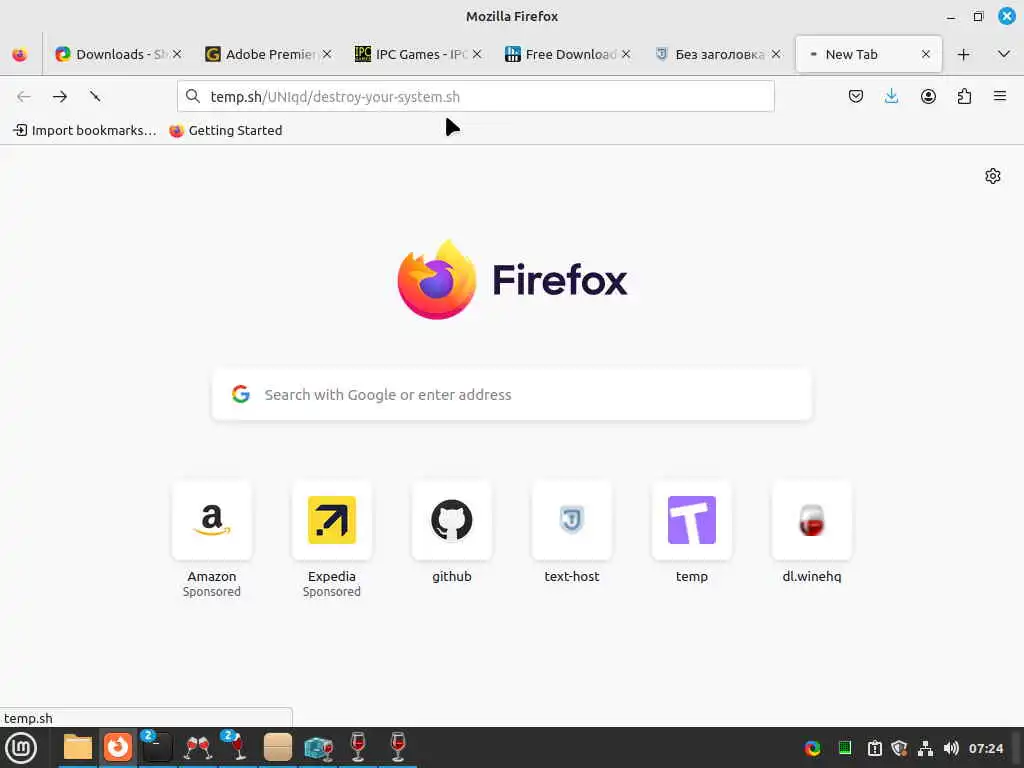Close the Downloads tab
The height and width of the screenshot is (768, 1024).
pos(177,54)
